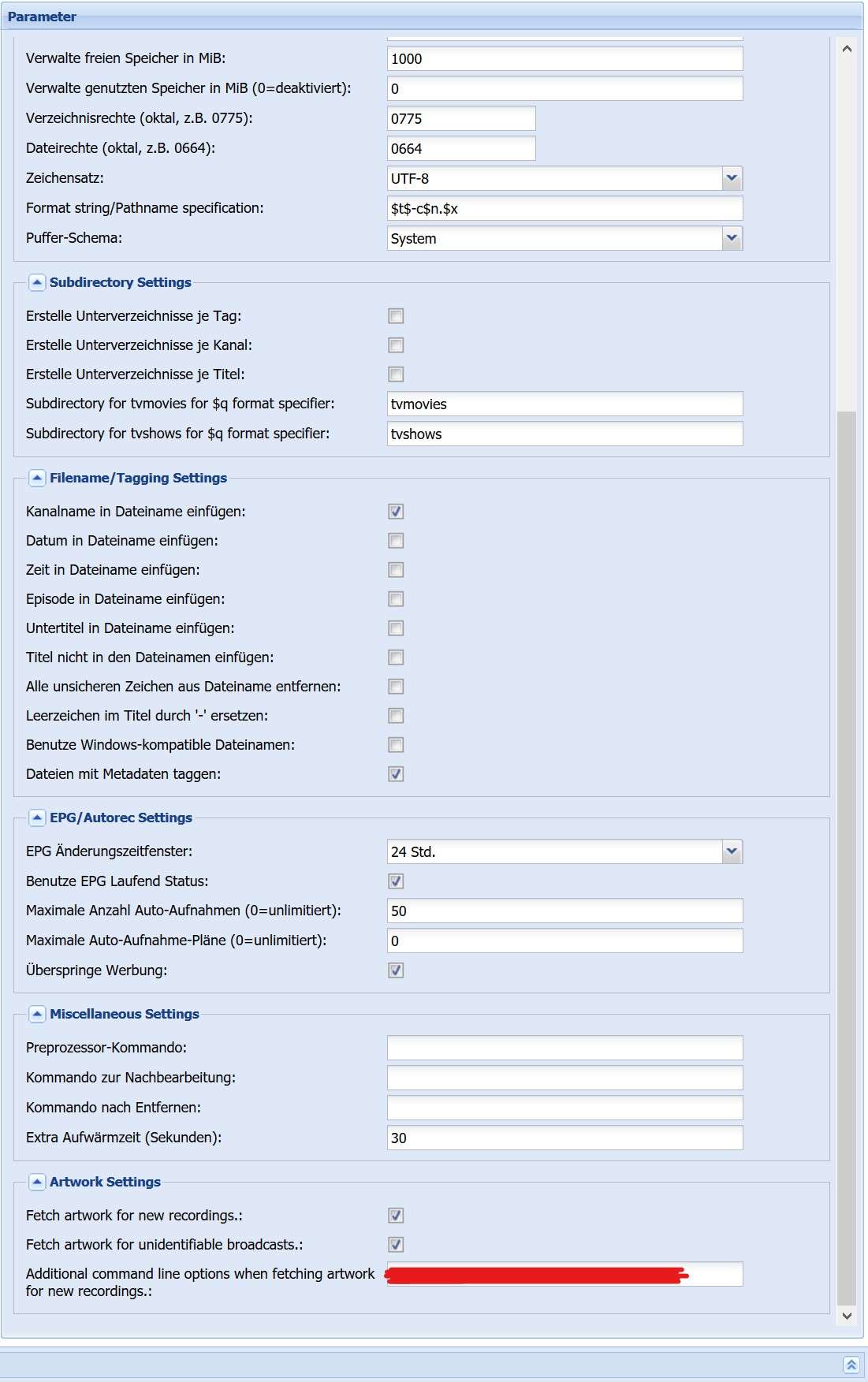Click the Parameter panel header title
This screenshot has height=1382, width=868.
coord(42,17)
